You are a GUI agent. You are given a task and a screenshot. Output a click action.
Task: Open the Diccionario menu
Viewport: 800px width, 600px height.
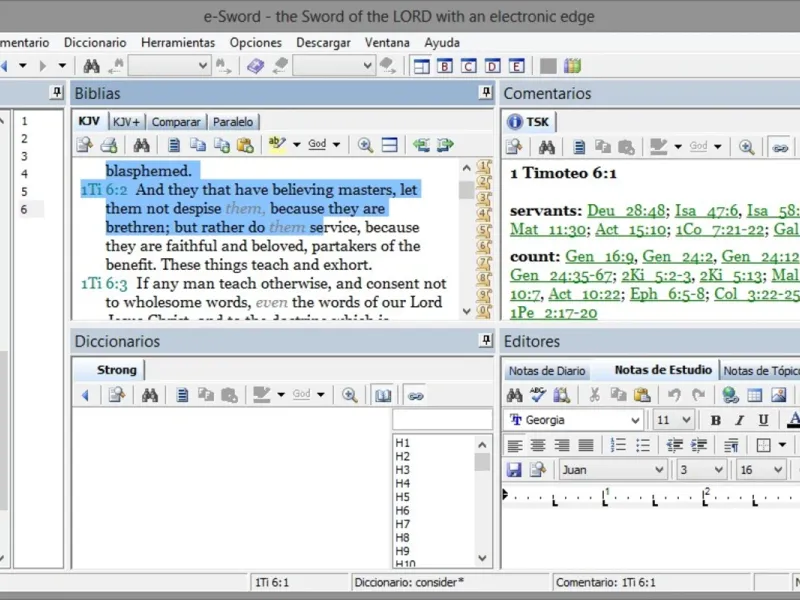click(95, 42)
